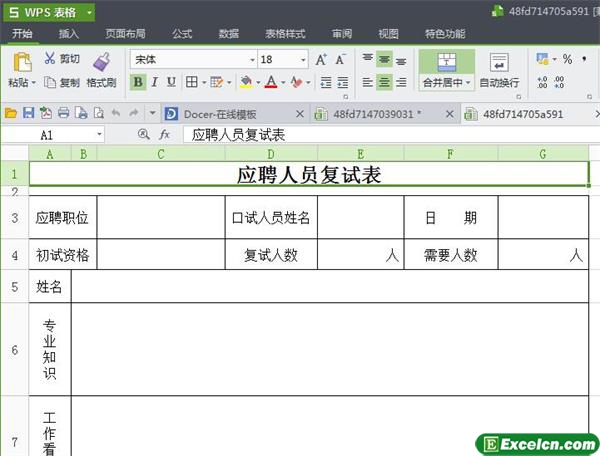600x456 pixels.
Task: Undo last action arrow
Action: pyautogui.click(x=116, y=113)
